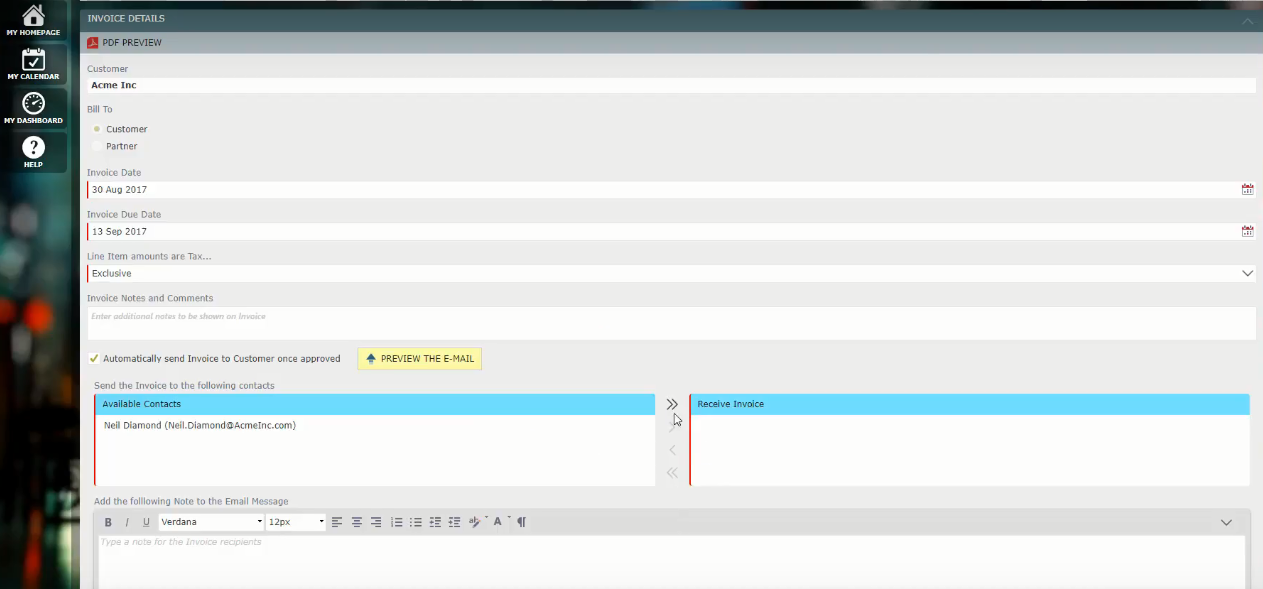Toggle underline in email note editor

[146, 522]
